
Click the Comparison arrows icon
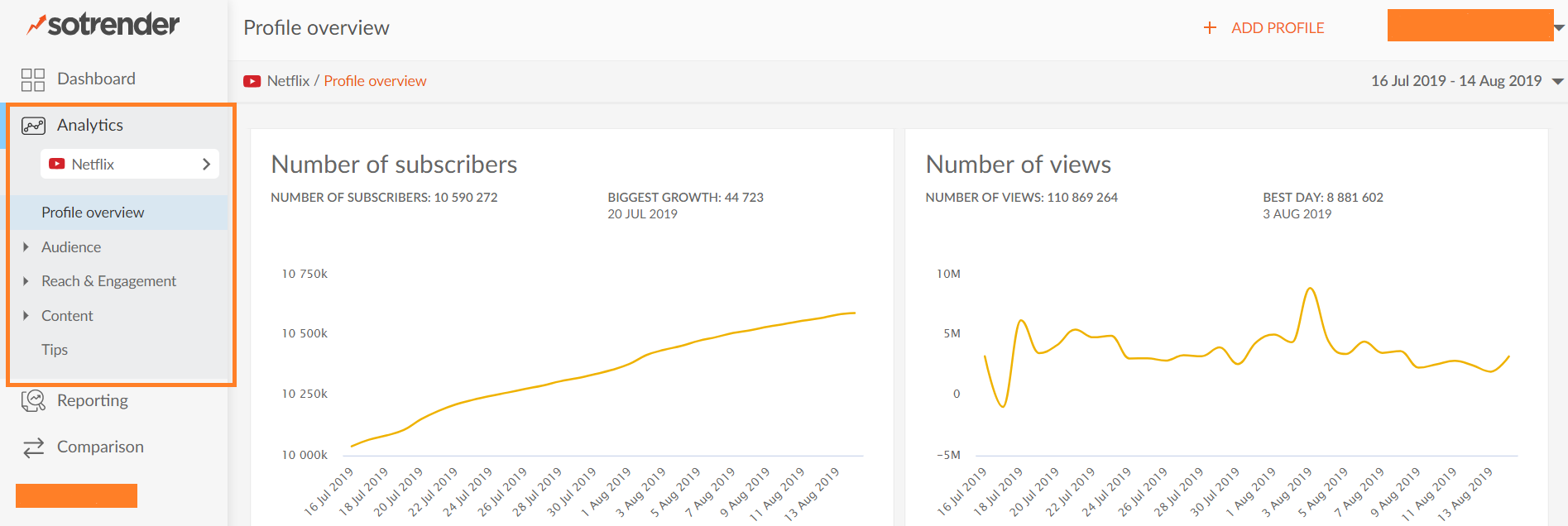33,447
